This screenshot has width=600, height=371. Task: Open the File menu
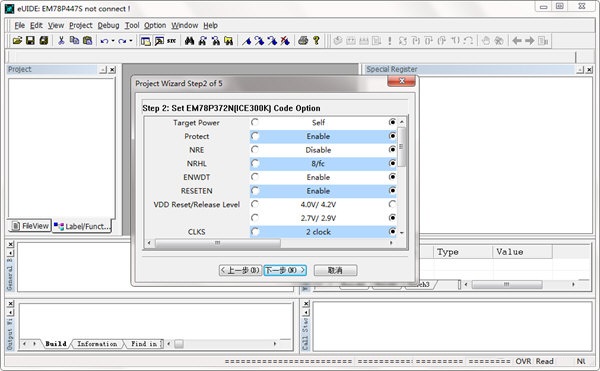20,25
